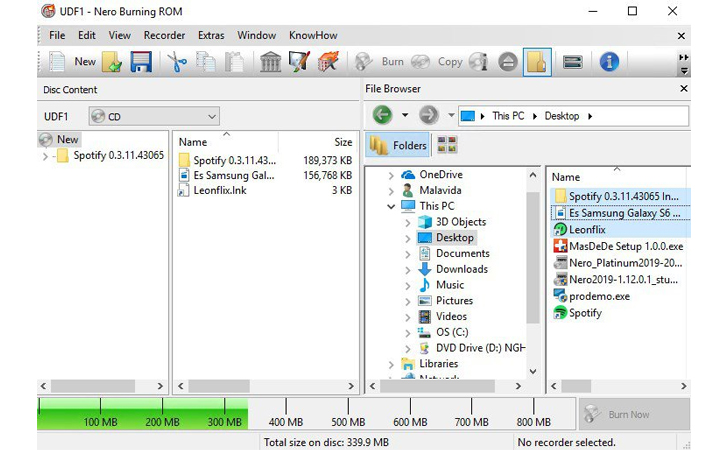Open the File menu
728x450 pixels.
(57, 35)
